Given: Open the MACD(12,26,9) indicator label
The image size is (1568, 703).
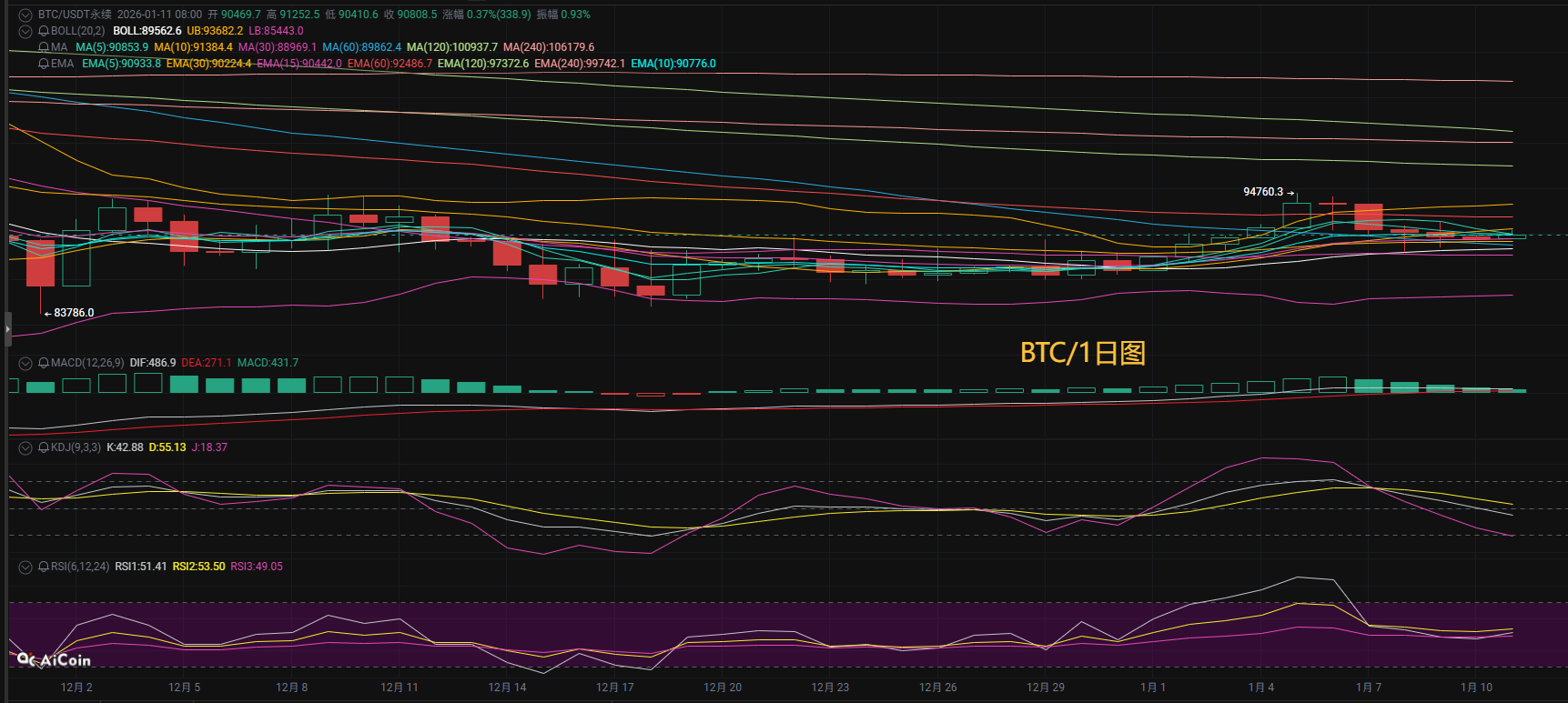Looking at the screenshot, I should coord(87,363).
